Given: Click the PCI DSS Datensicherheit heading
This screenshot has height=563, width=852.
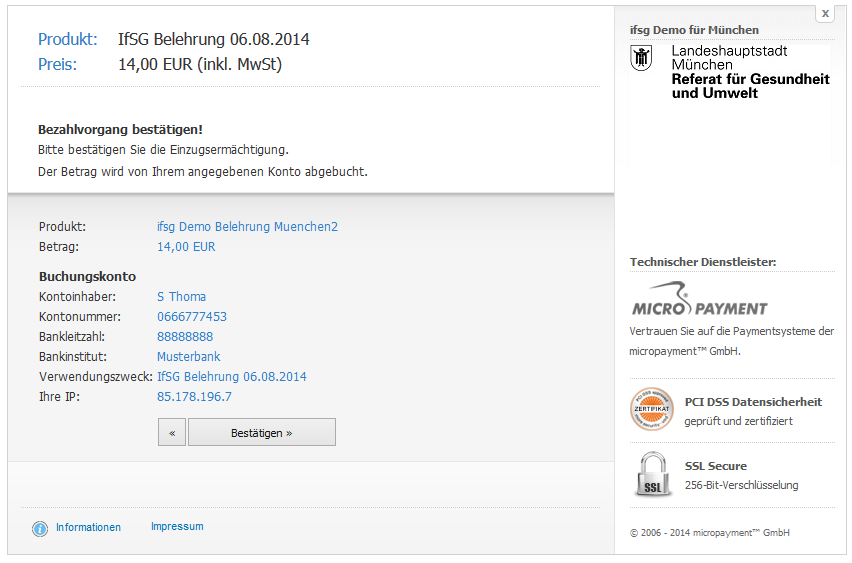Looking at the screenshot, I should (x=753, y=402).
